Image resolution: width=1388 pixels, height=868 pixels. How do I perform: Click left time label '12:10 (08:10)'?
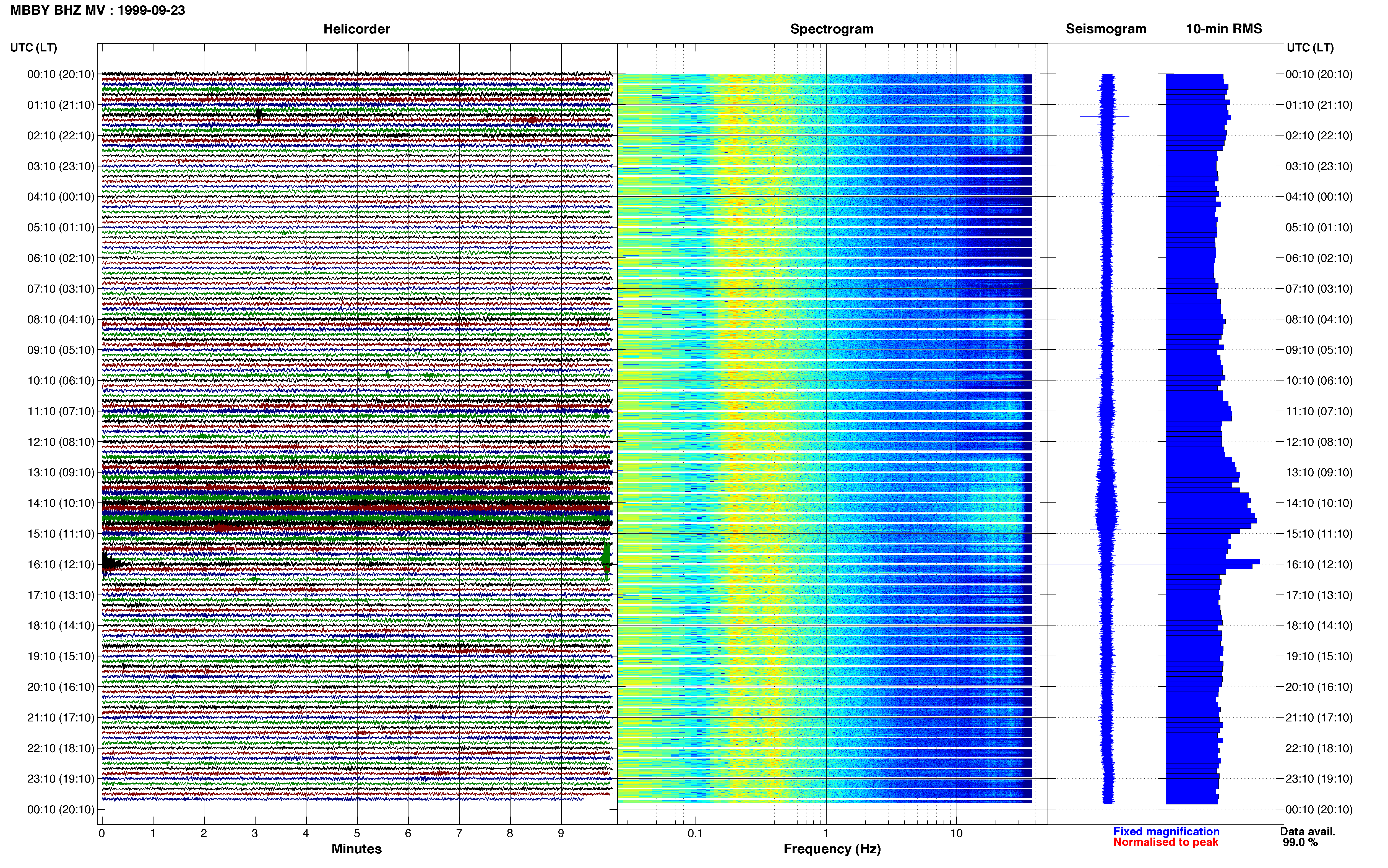[x=61, y=442]
